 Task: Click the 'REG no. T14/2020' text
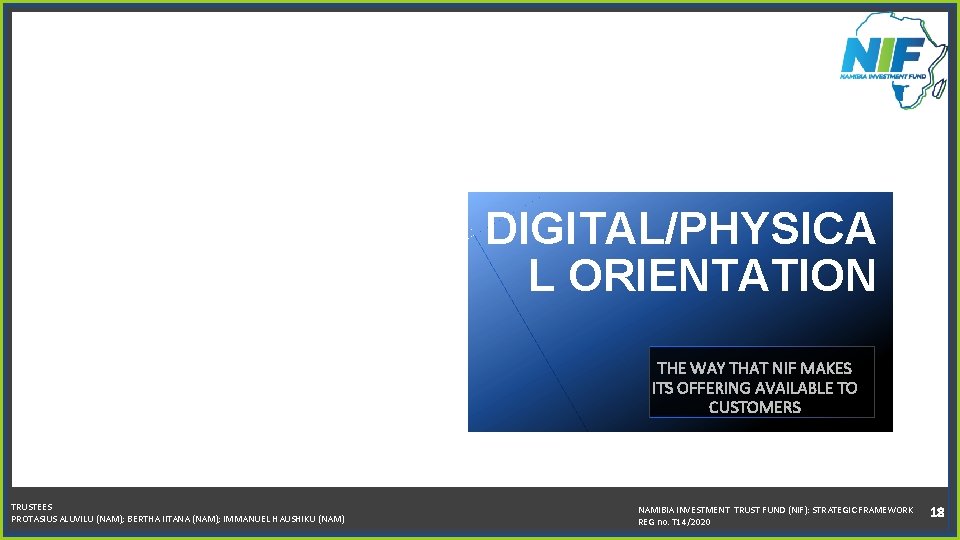[x=674, y=522]
